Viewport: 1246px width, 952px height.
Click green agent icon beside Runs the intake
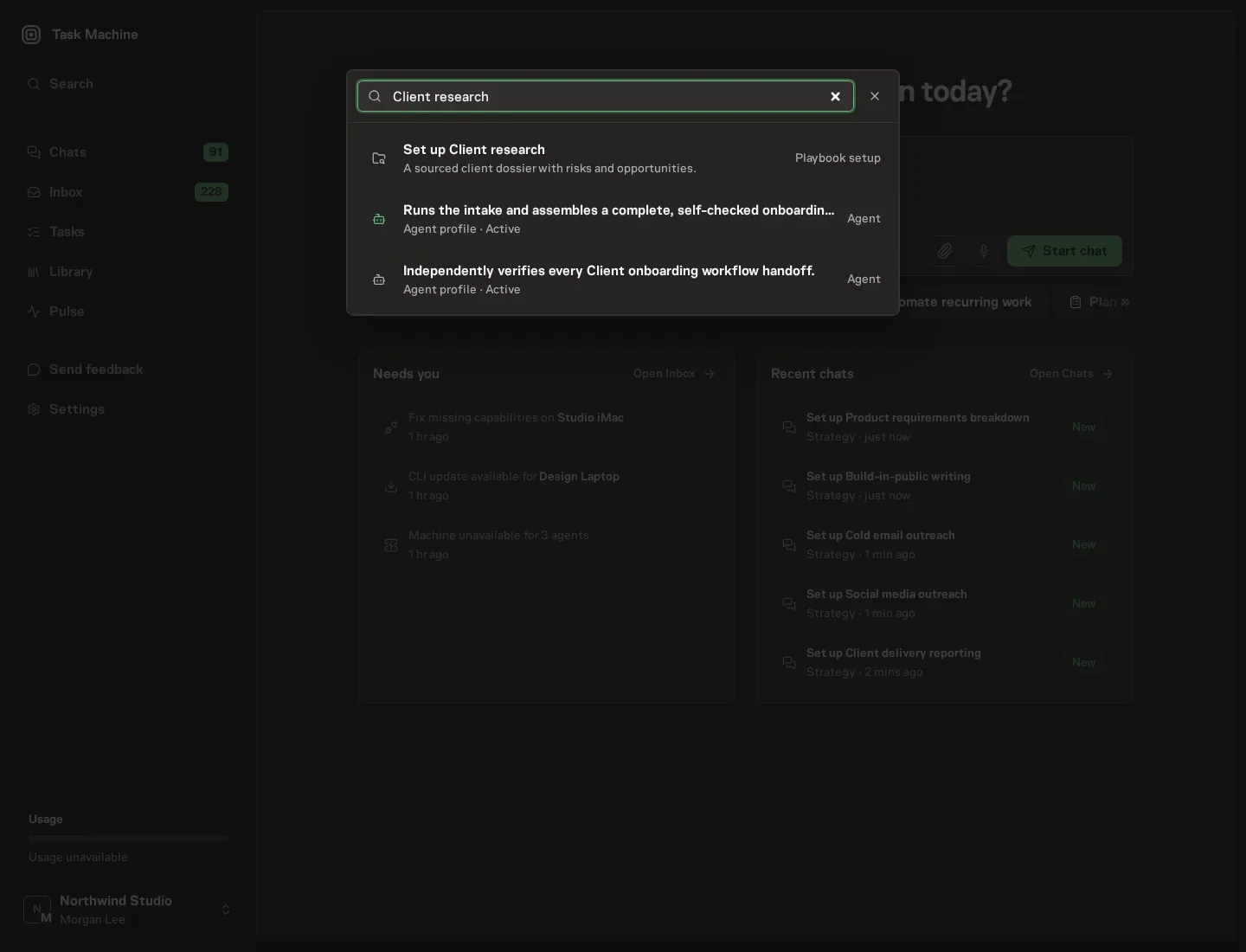click(x=379, y=219)
